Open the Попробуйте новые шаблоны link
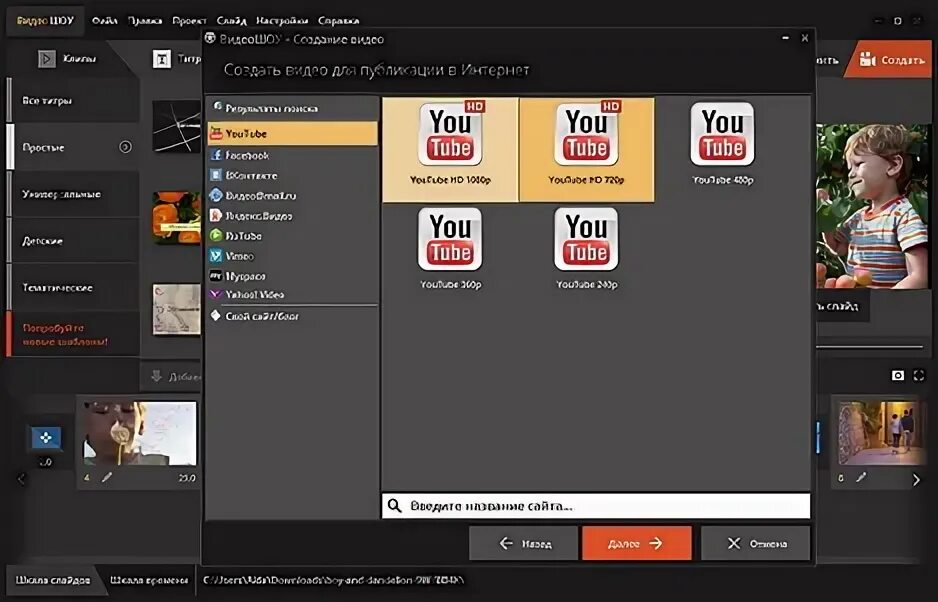The height and width of the screenshot is (602, 938). (x=65, y=335)
